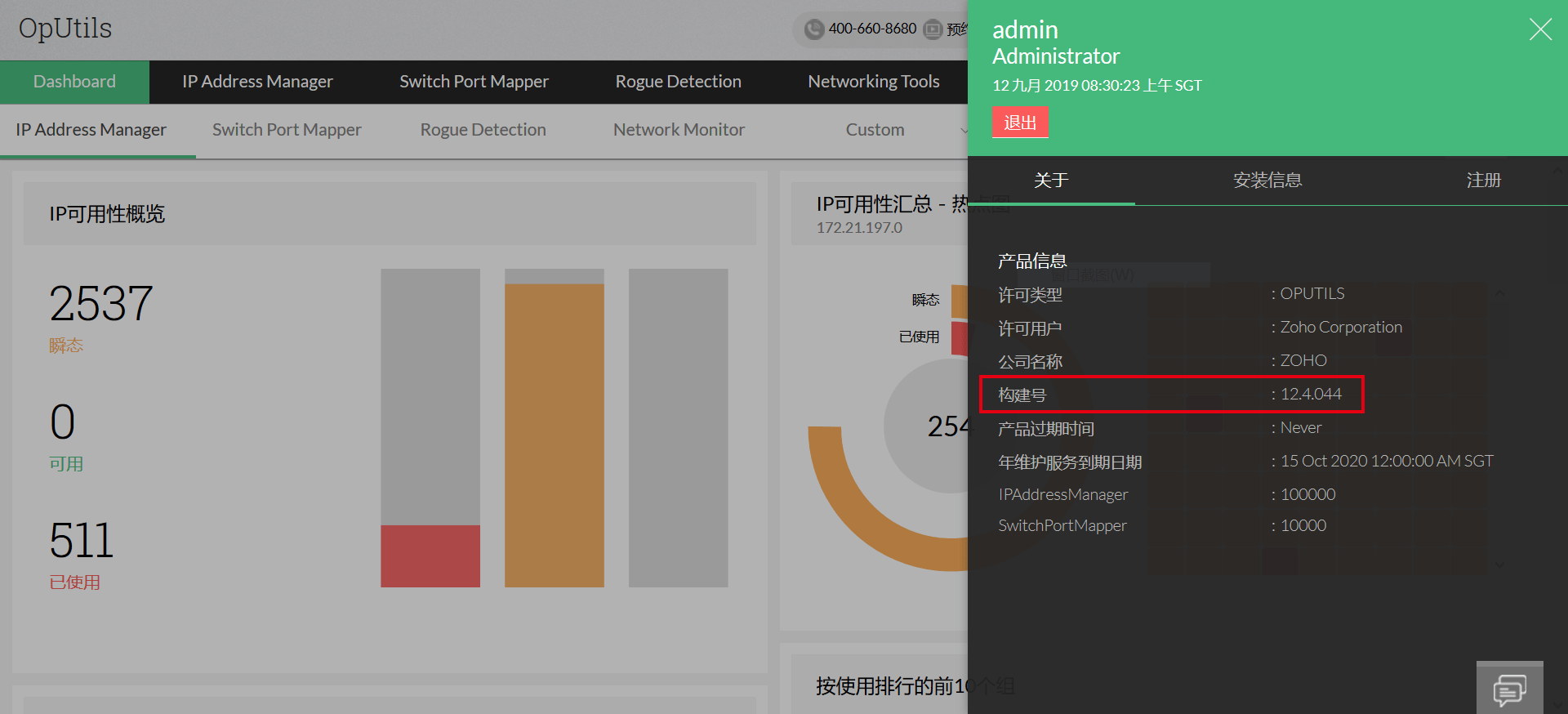Viewport: 1568px width, 714px height.
Task: Click the 已使用 label under 511
Action: (x=74, y=582)
